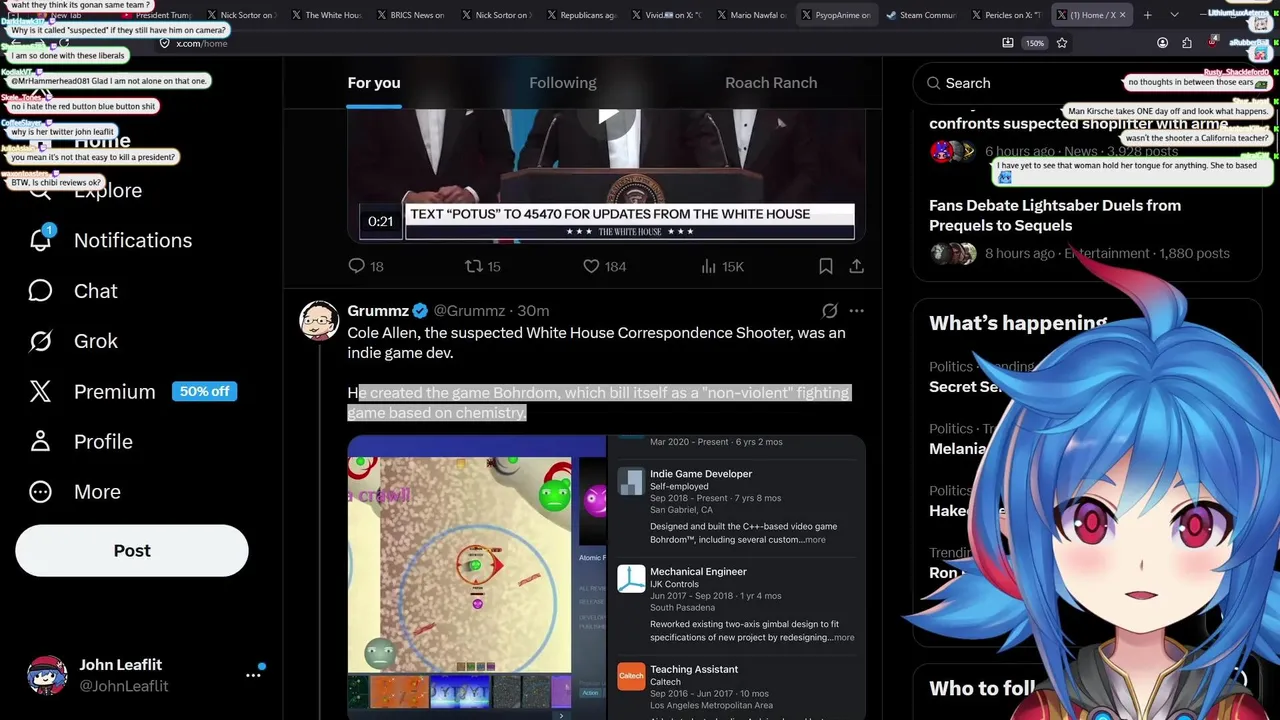
Task: Switch to Republicans browser tab
Action: [x=581, y=15]
